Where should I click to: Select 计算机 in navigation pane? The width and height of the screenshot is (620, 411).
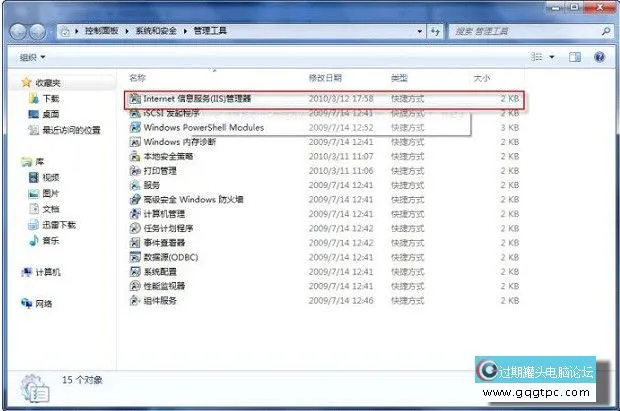click(48, 272)
